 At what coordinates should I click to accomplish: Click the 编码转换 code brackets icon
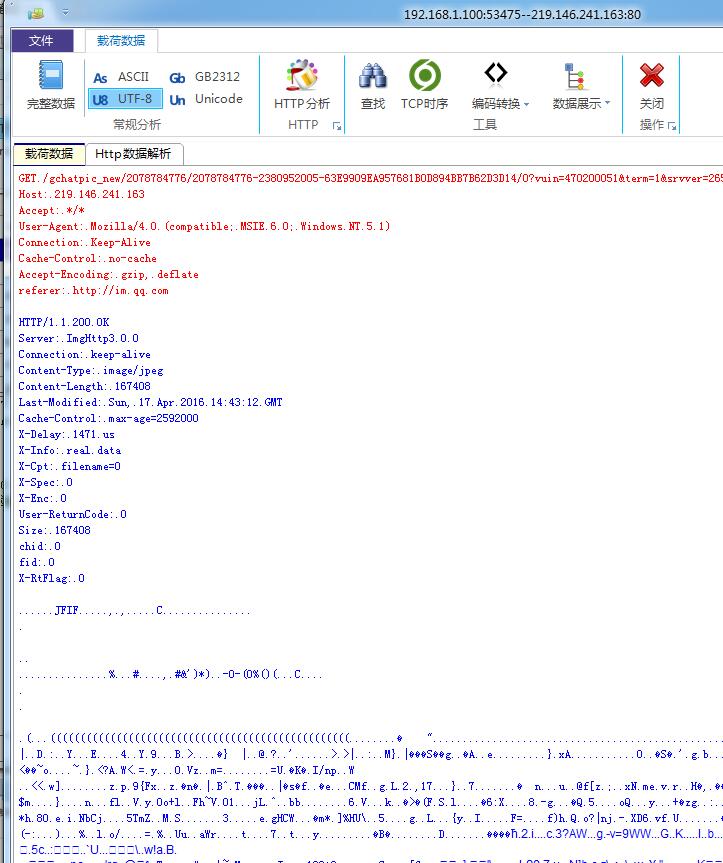(496, 73)
